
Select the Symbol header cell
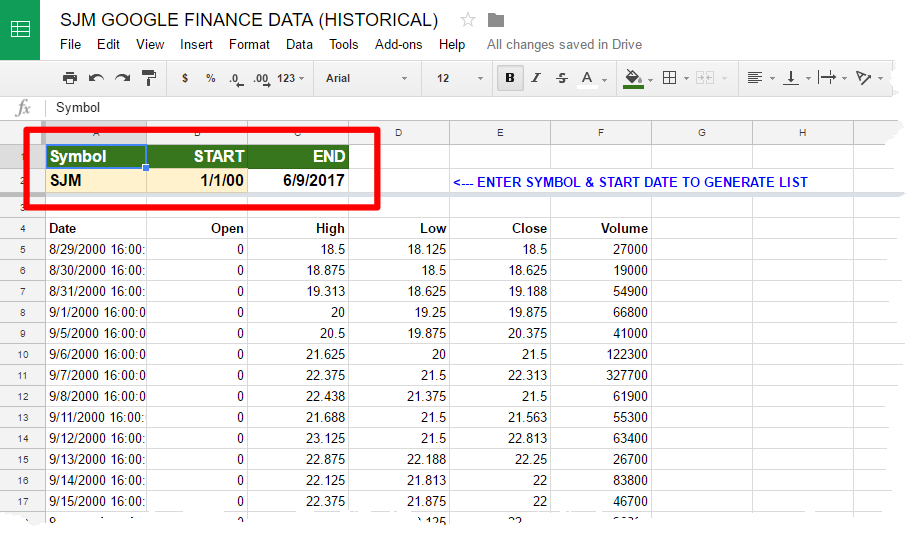(x=96, y=156)
